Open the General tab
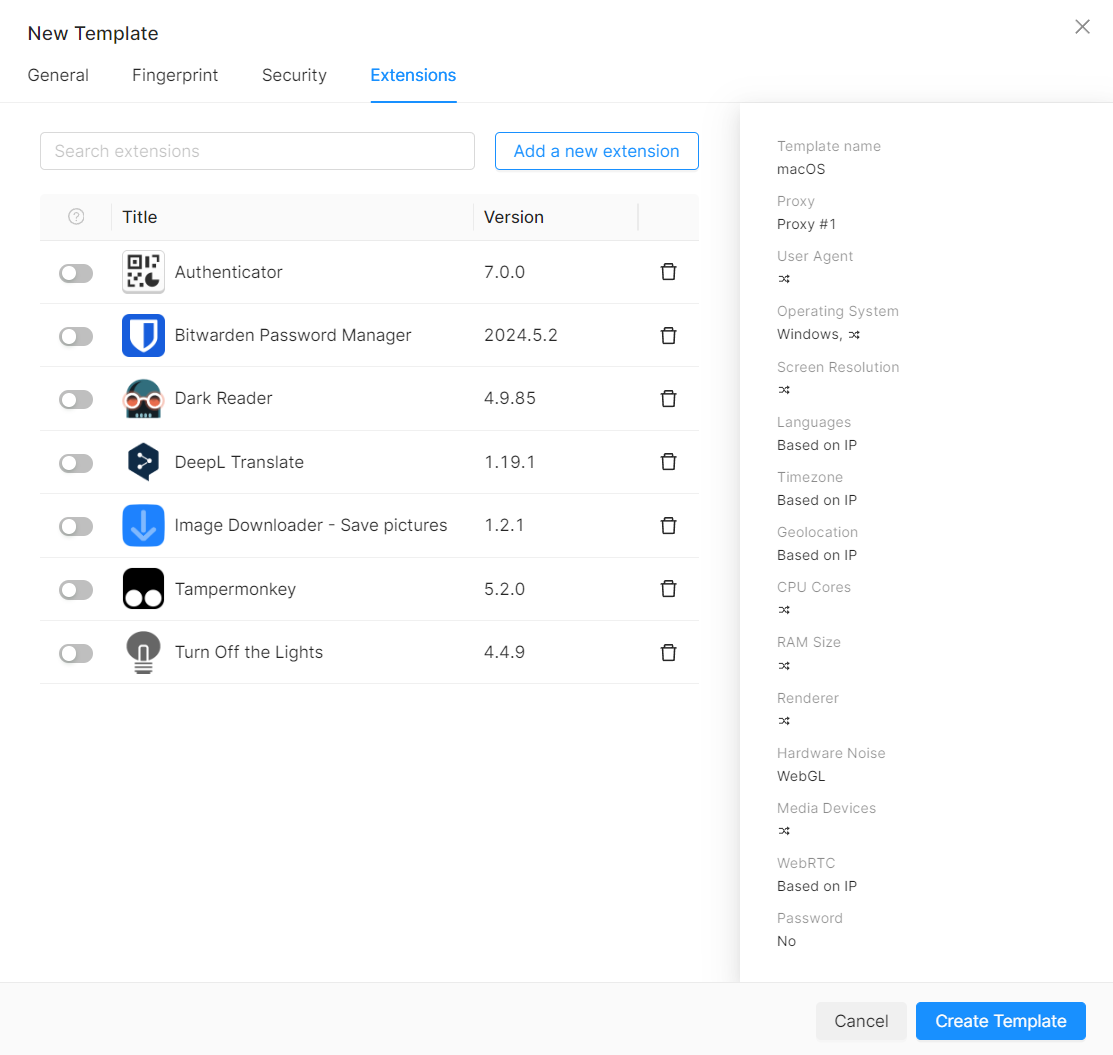The image size is (1113, 1055). [58, 75]
